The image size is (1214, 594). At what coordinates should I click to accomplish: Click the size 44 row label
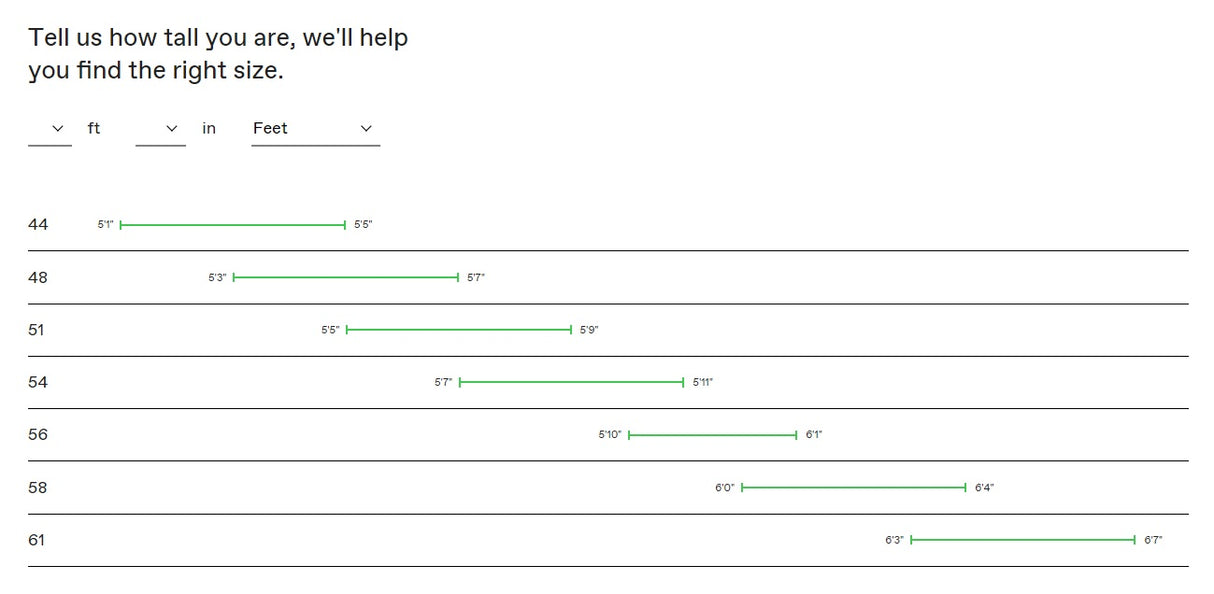point(38,225)
